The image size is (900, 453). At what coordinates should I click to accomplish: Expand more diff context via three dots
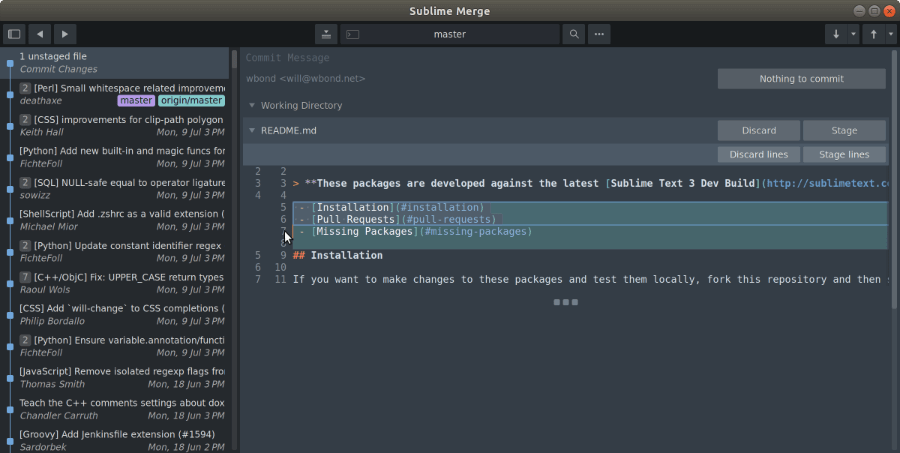564,301
